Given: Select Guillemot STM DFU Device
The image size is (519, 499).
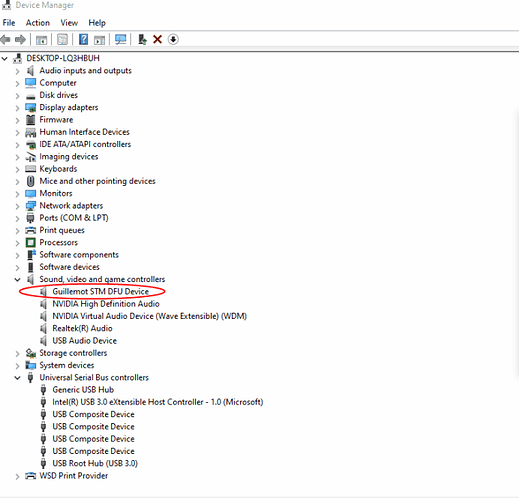Looking at the screenshot, I should point(100,292).
